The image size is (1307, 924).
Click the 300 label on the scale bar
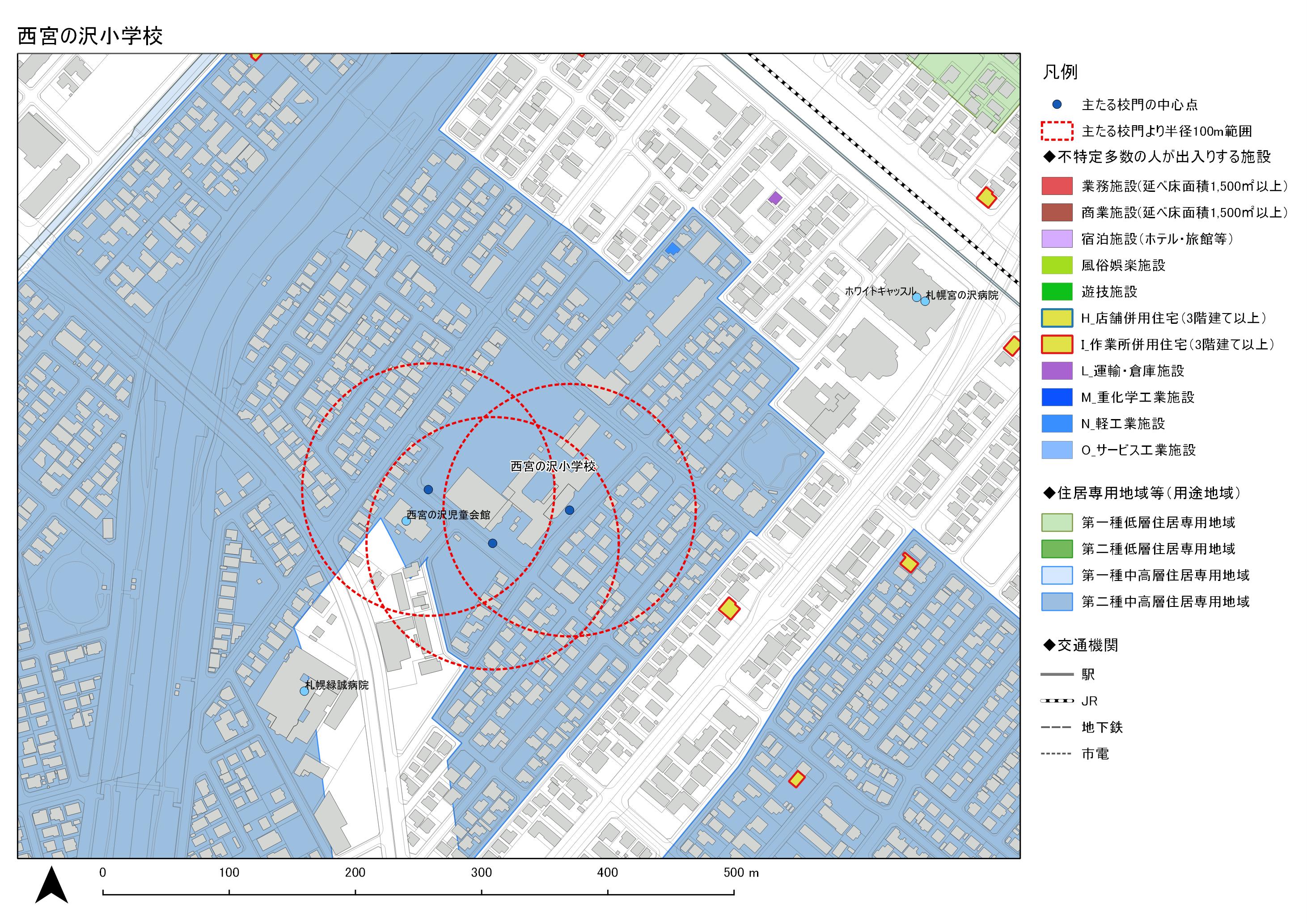pyautogui.click(x=482, y=873)
